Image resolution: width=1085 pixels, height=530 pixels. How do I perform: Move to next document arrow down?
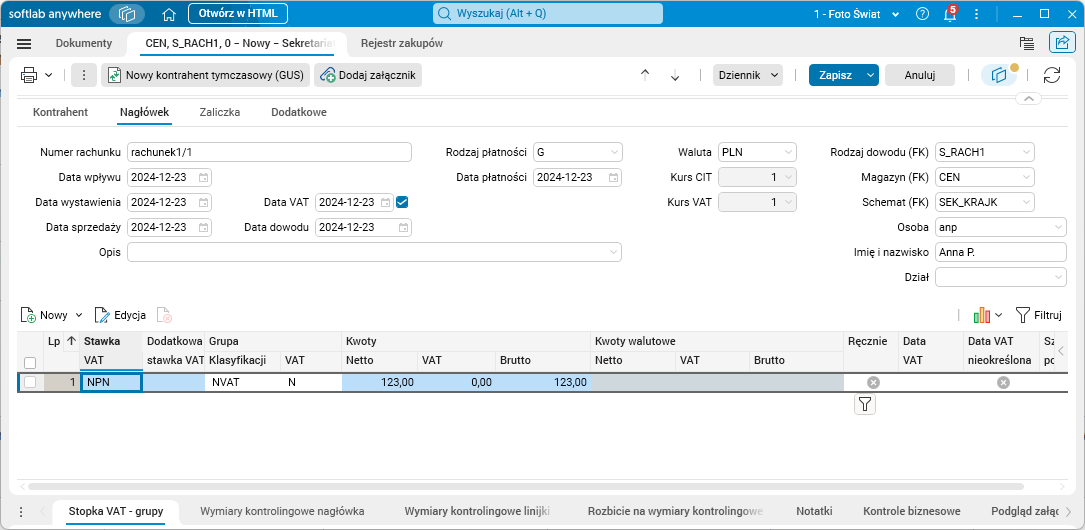pyautogui.click(x=675, y=75)
